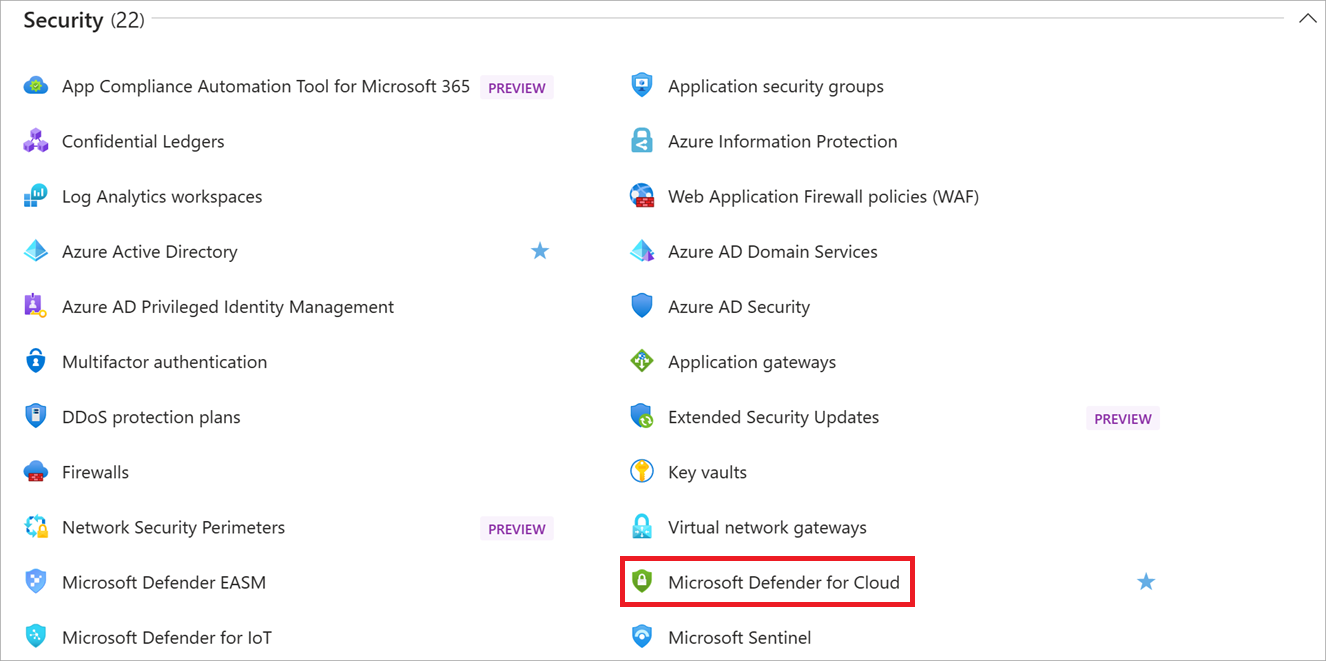Open Web Application Firewall policies (WAF)
Screen dimensions: 1326x661
(823, 196)
